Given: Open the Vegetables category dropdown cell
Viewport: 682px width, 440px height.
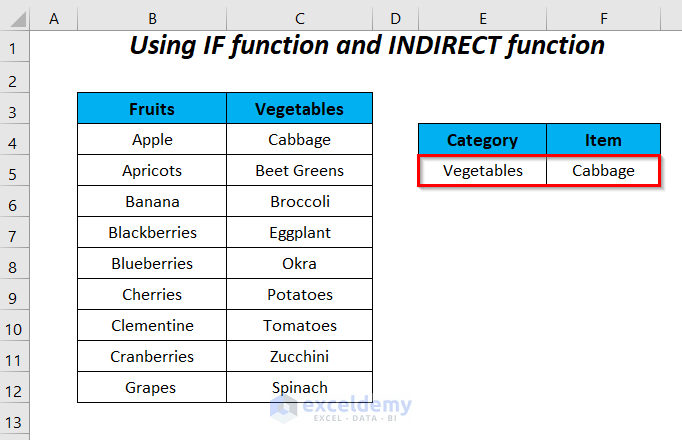Looking at the screenshot, I should click(x=482, y=171).
